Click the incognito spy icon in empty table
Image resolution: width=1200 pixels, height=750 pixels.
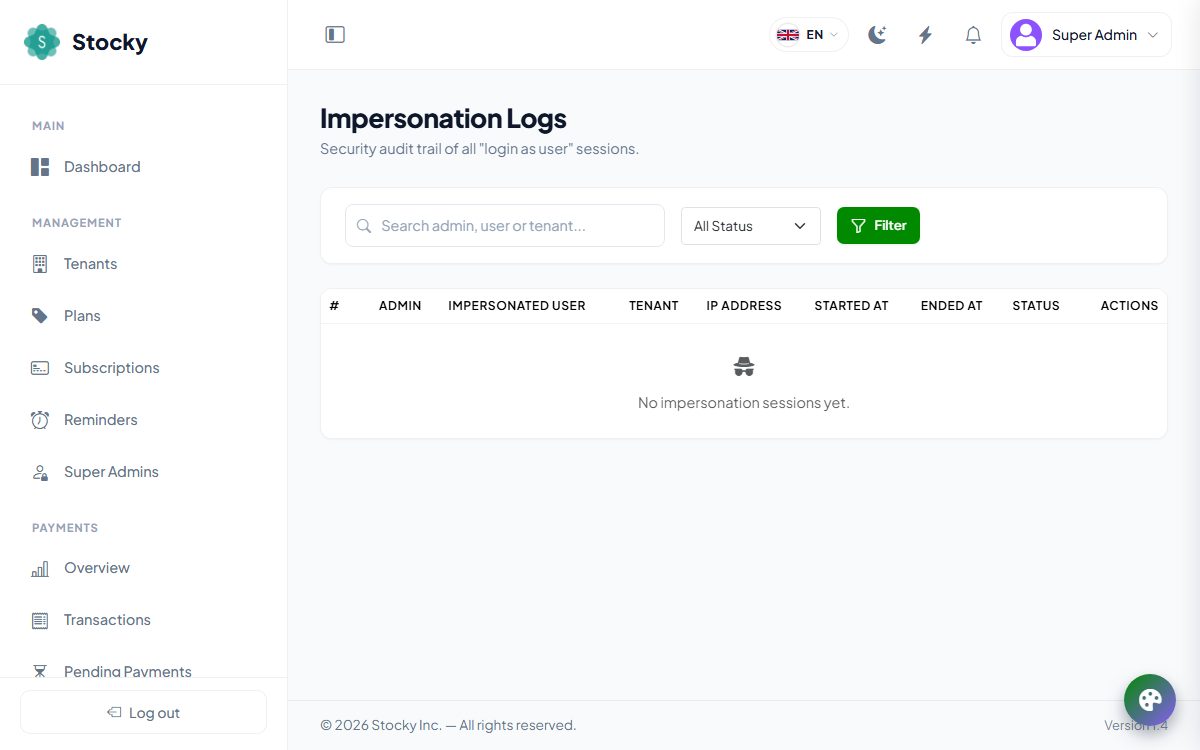[x=744, y=367]
